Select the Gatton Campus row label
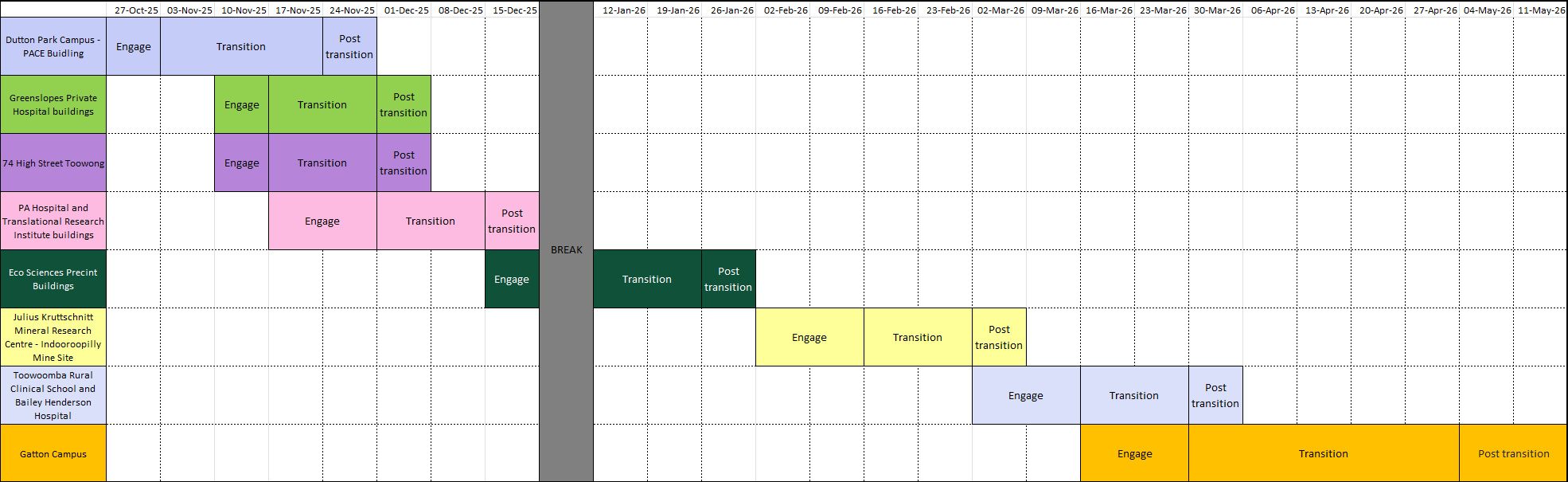 53,453
